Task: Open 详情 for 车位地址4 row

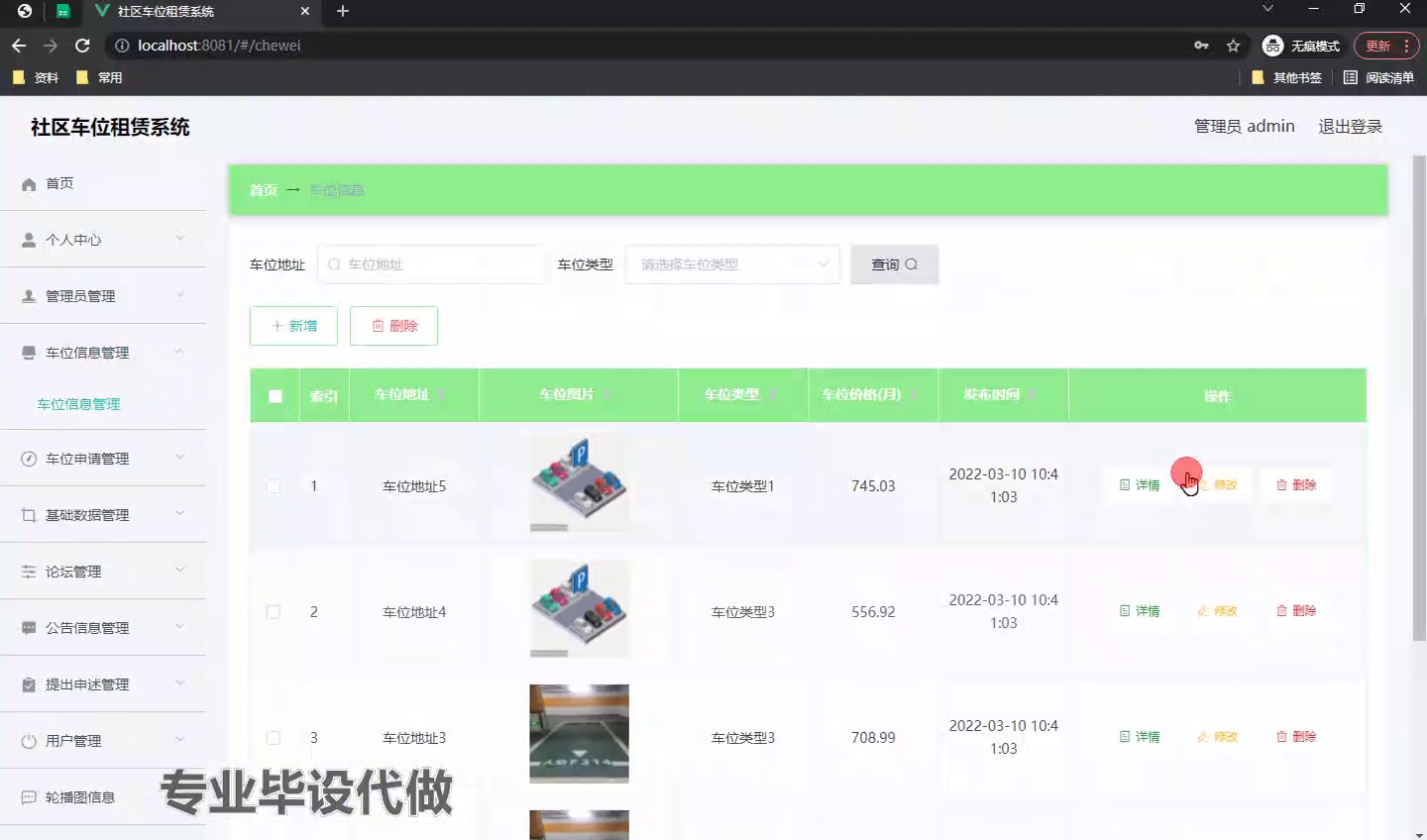Action: [1140, 611]
